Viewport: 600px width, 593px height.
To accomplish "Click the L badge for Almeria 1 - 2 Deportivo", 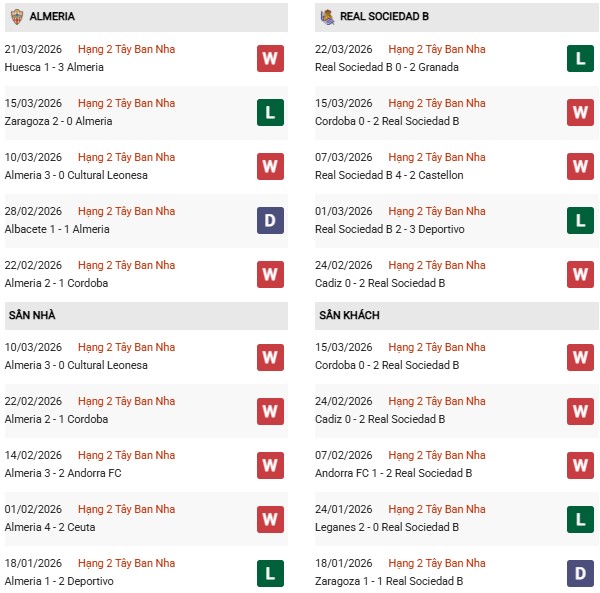I will (270, 573).
